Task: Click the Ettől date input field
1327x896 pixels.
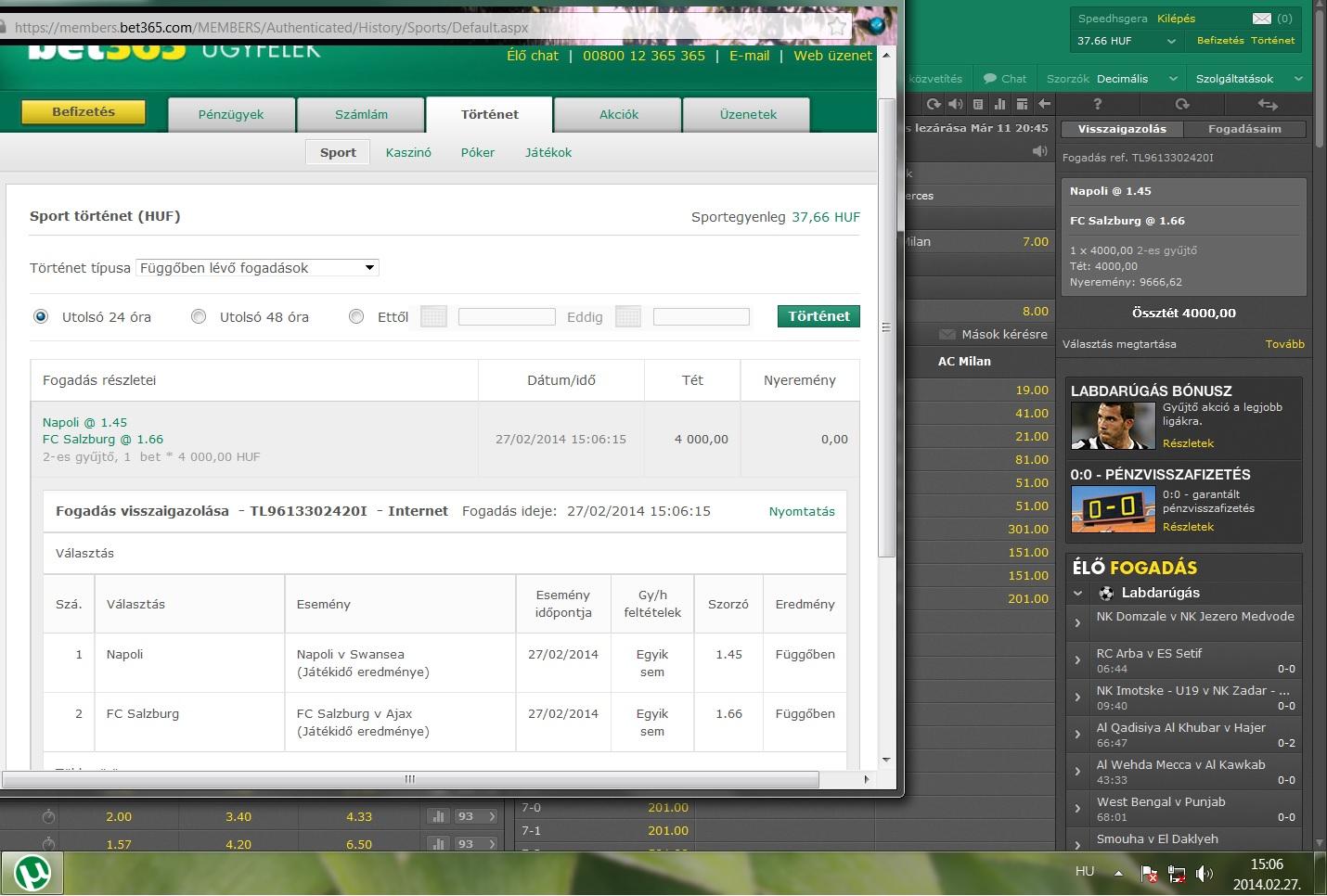Action: tap(507, 316)
